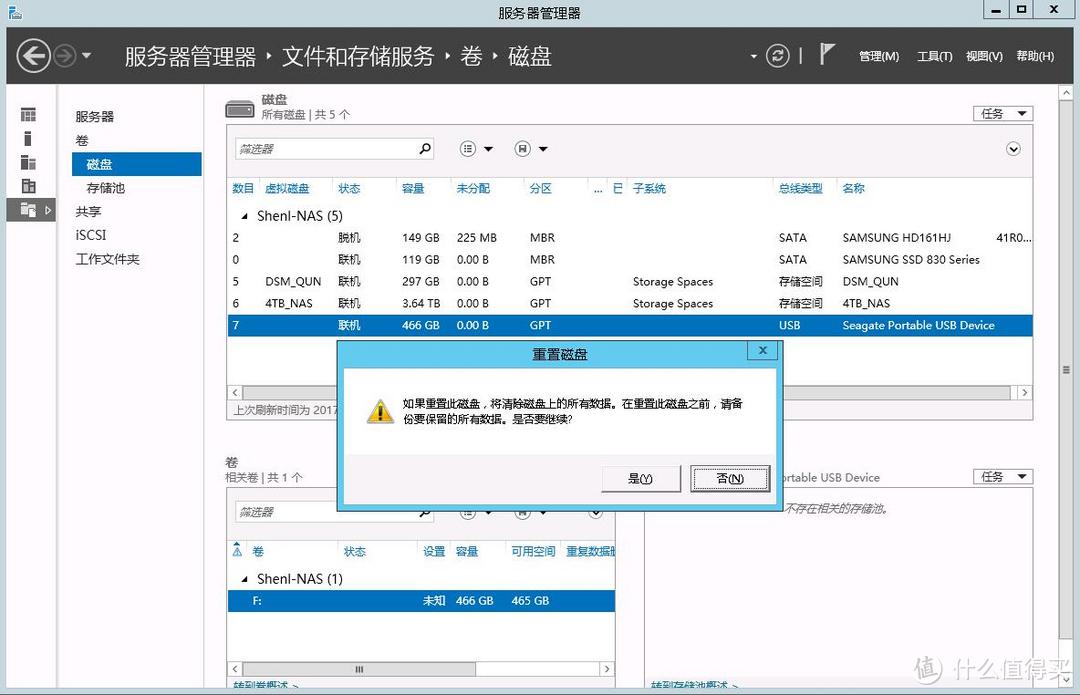Click the refresh icon in the top bar
Viewport: 1080px width, 695px height.
coord(778,57)
